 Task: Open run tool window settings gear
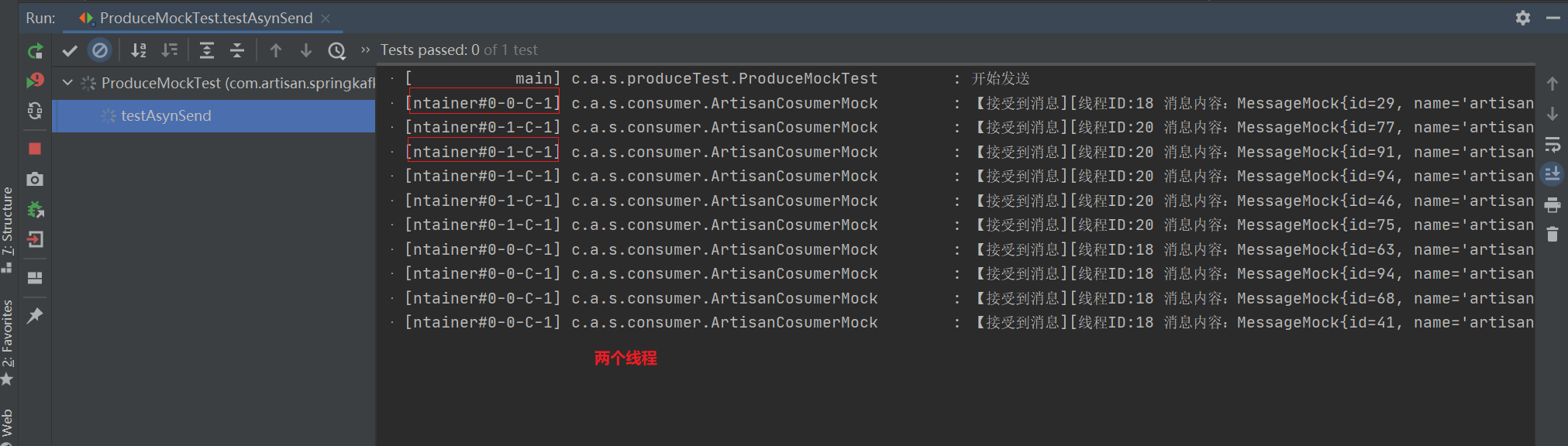pyautogui.click(x=1522, y=18)
